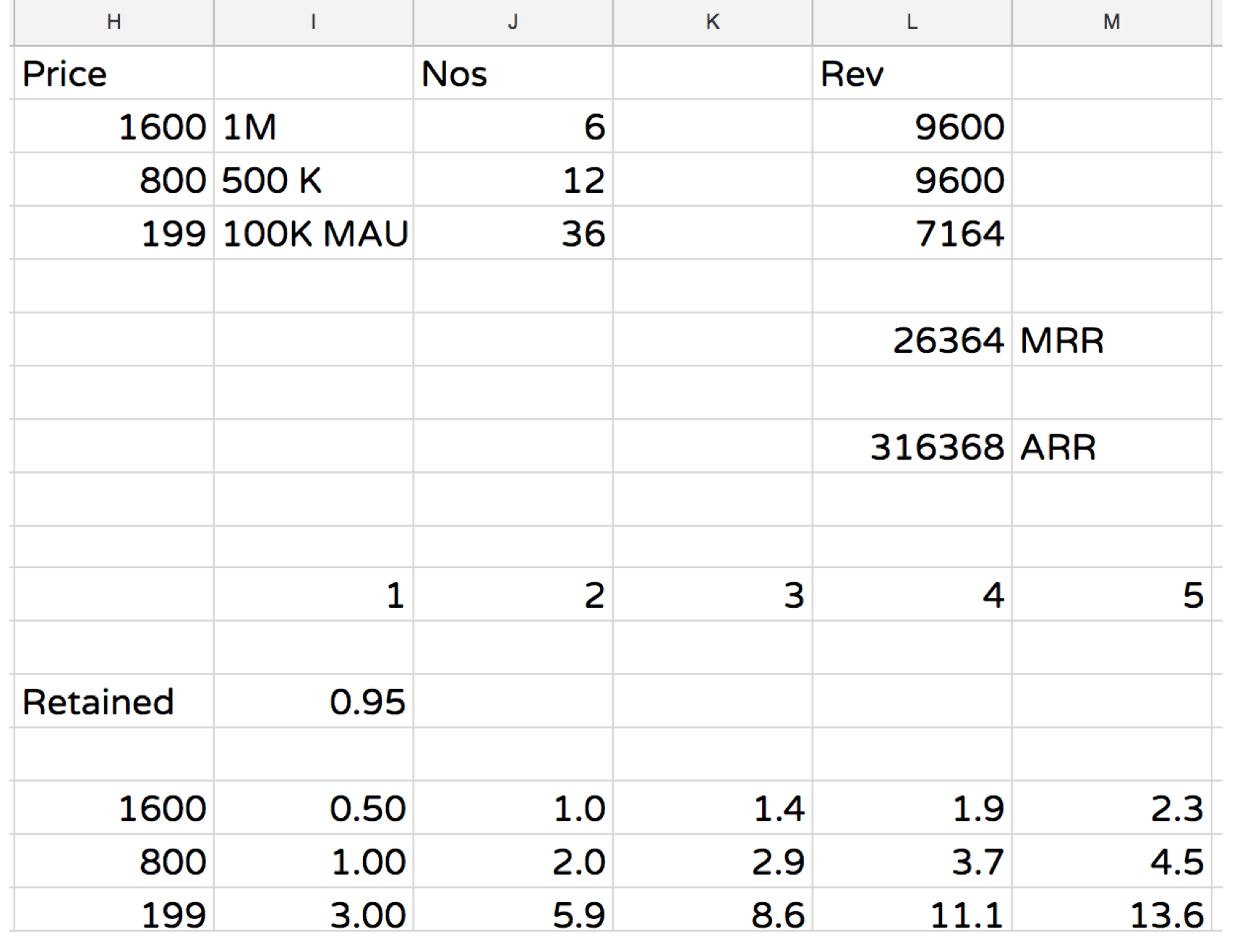Select the period number 1 cell

point(313,594)
